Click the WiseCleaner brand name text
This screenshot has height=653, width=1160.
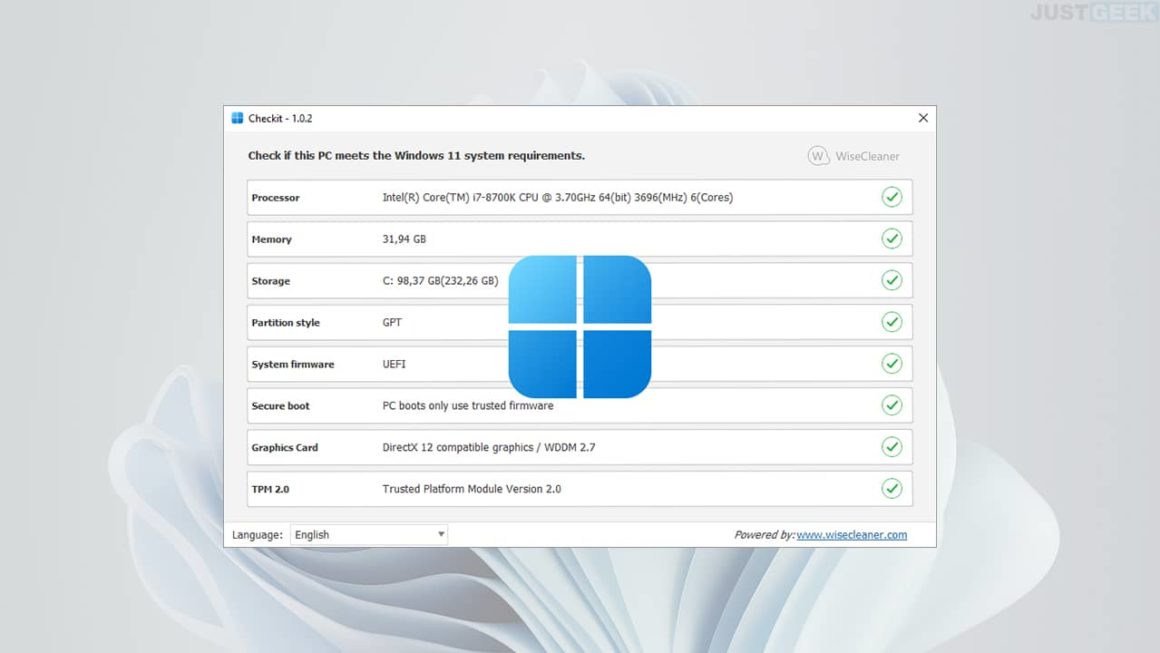[867, 156]
